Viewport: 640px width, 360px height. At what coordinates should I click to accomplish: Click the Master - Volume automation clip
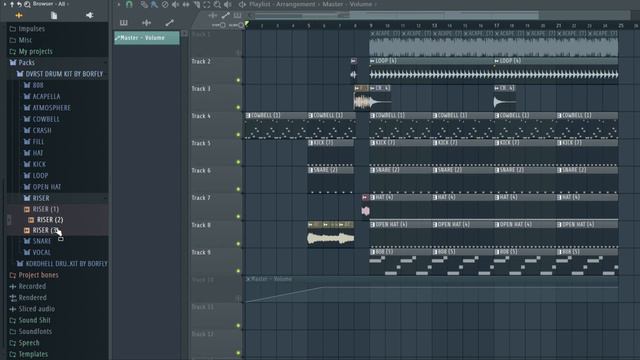(431, 289)
